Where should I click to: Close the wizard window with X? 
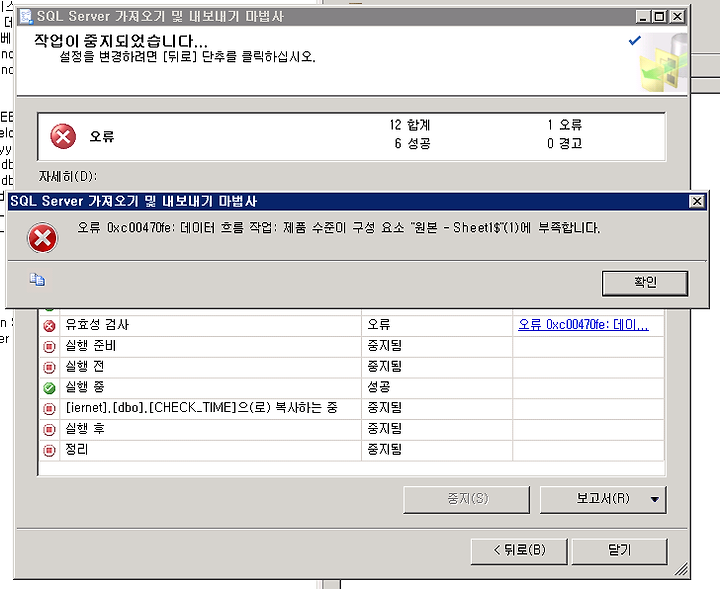[677, 17]
